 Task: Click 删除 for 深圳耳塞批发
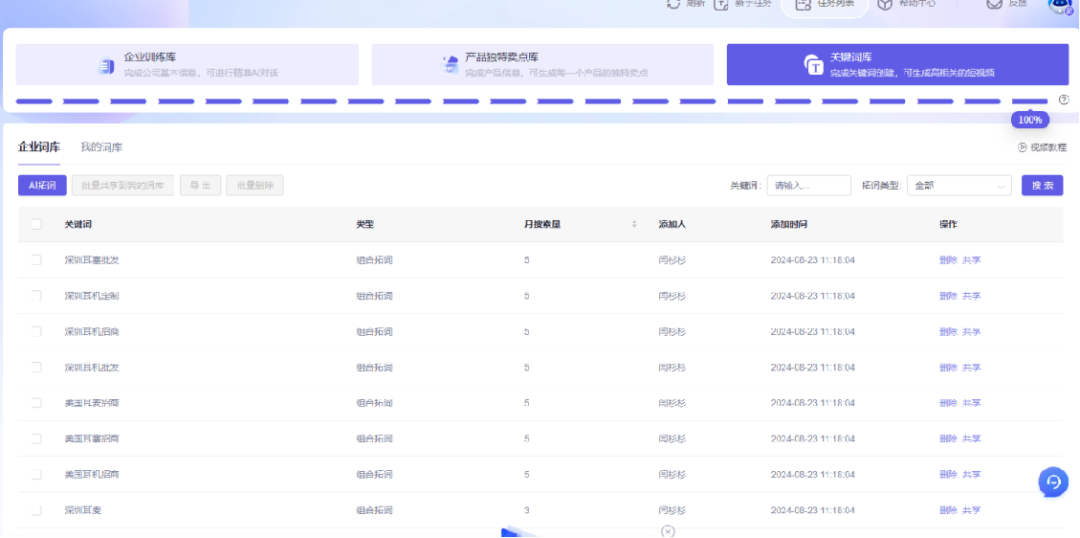(x=948, y=260)
